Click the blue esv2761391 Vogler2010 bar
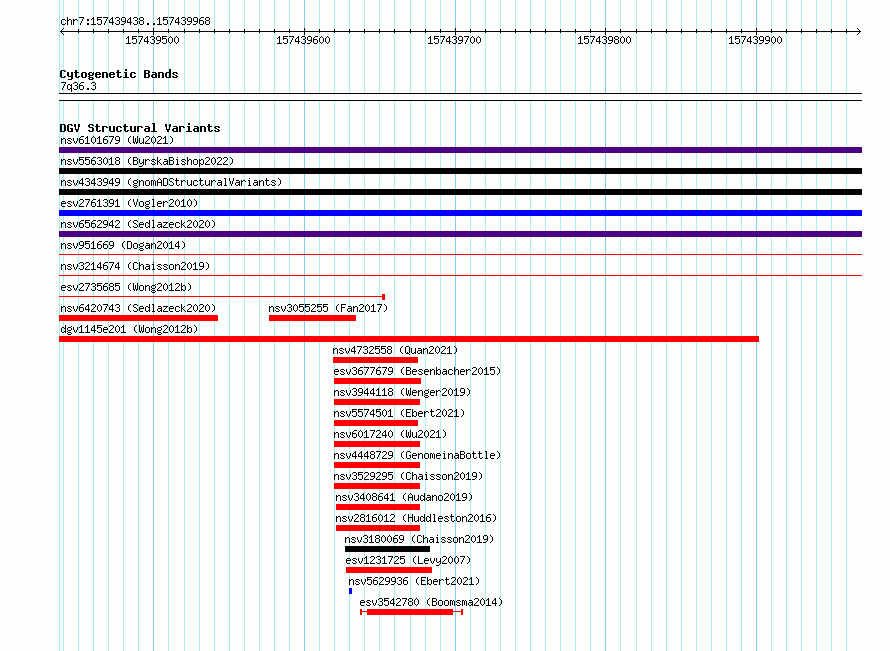 pos(460,213)
